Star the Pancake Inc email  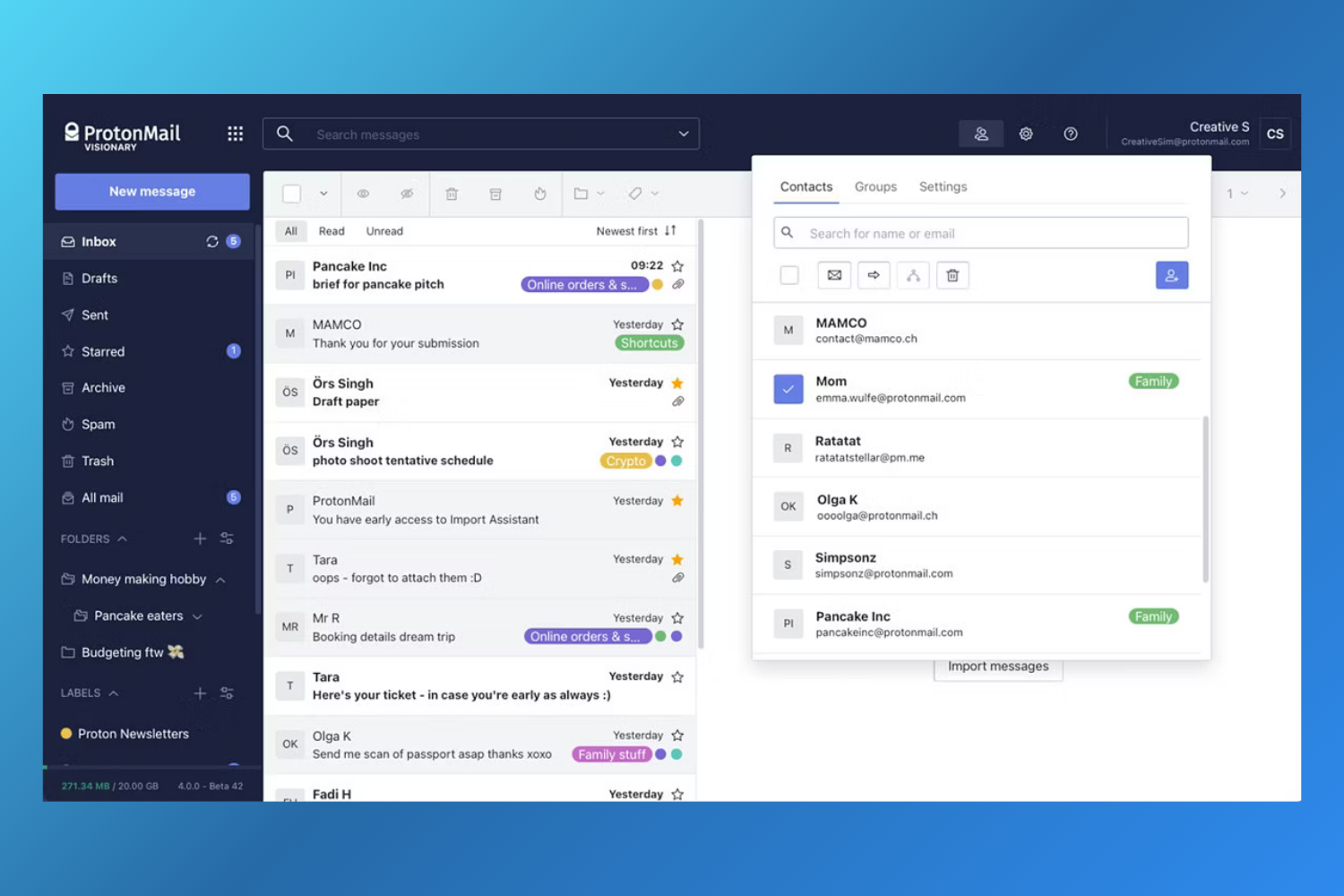(677, 265)
